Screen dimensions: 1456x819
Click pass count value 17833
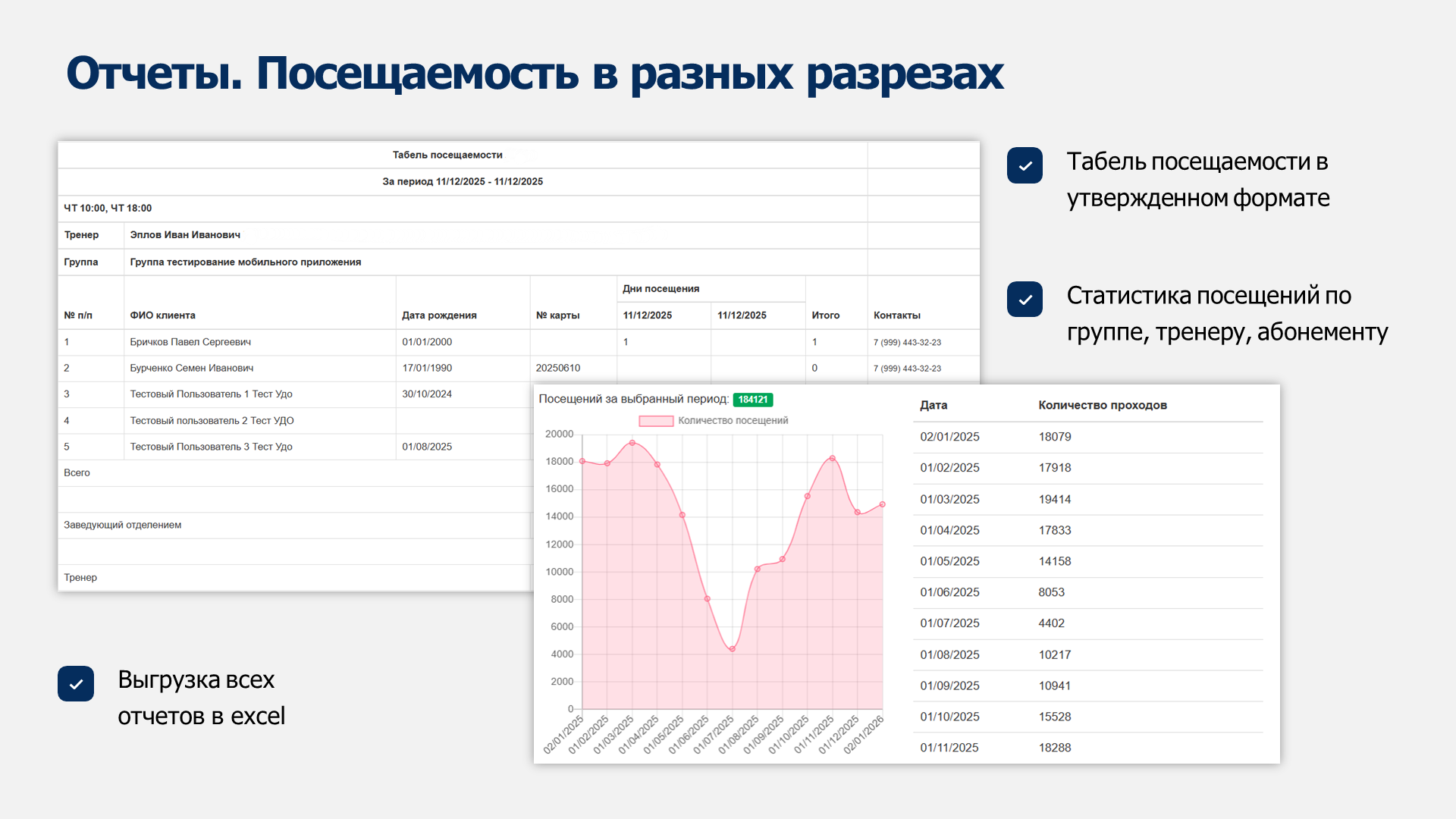(1055, 530)
